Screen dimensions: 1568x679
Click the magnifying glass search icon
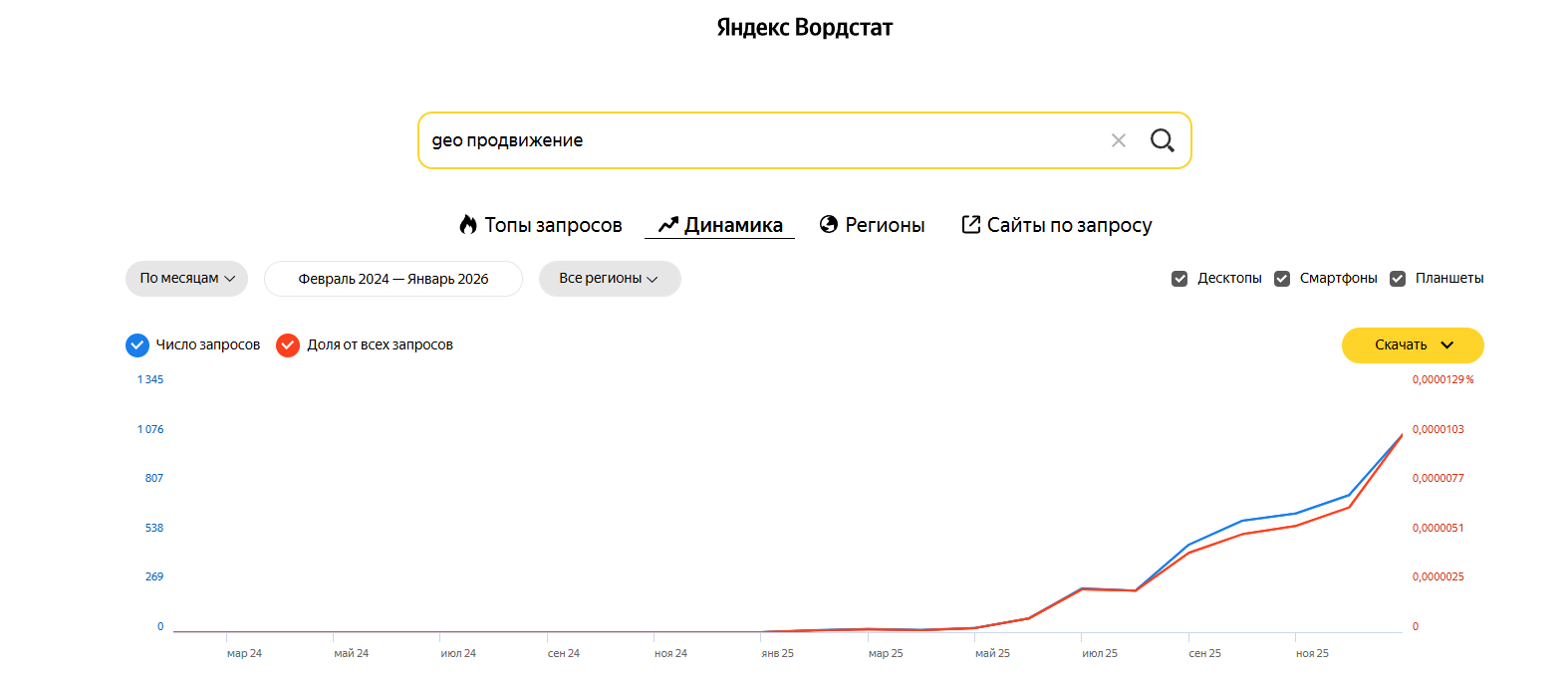coord(1162,140)
